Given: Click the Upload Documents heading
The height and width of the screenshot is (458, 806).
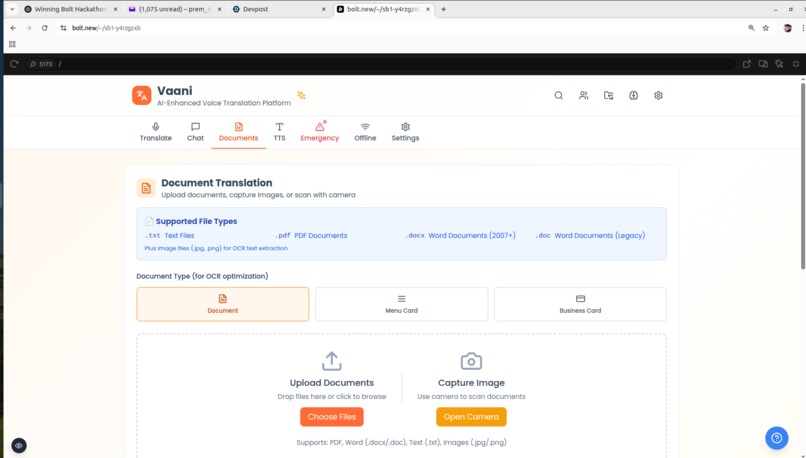Looking at the screenshot, I should 332,383.
